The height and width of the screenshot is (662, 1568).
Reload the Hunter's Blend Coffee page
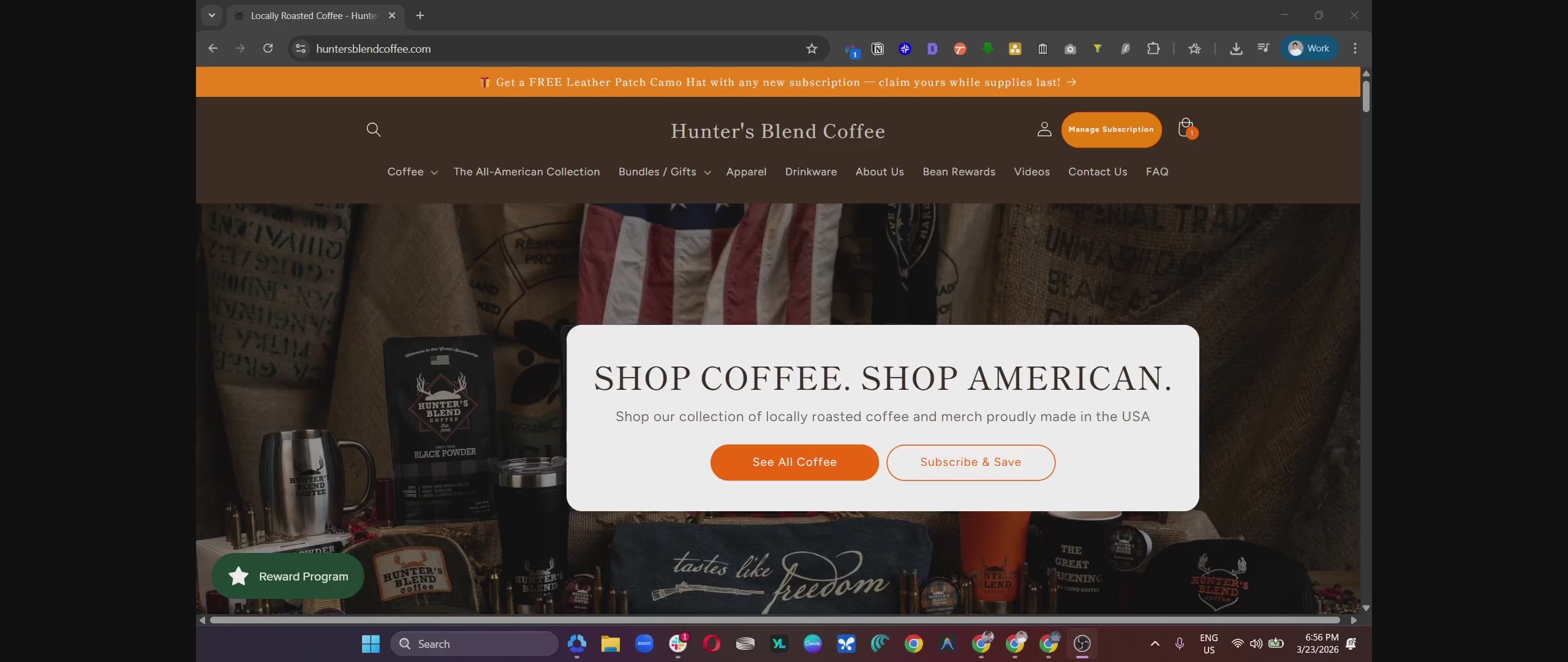coord(268,48)
